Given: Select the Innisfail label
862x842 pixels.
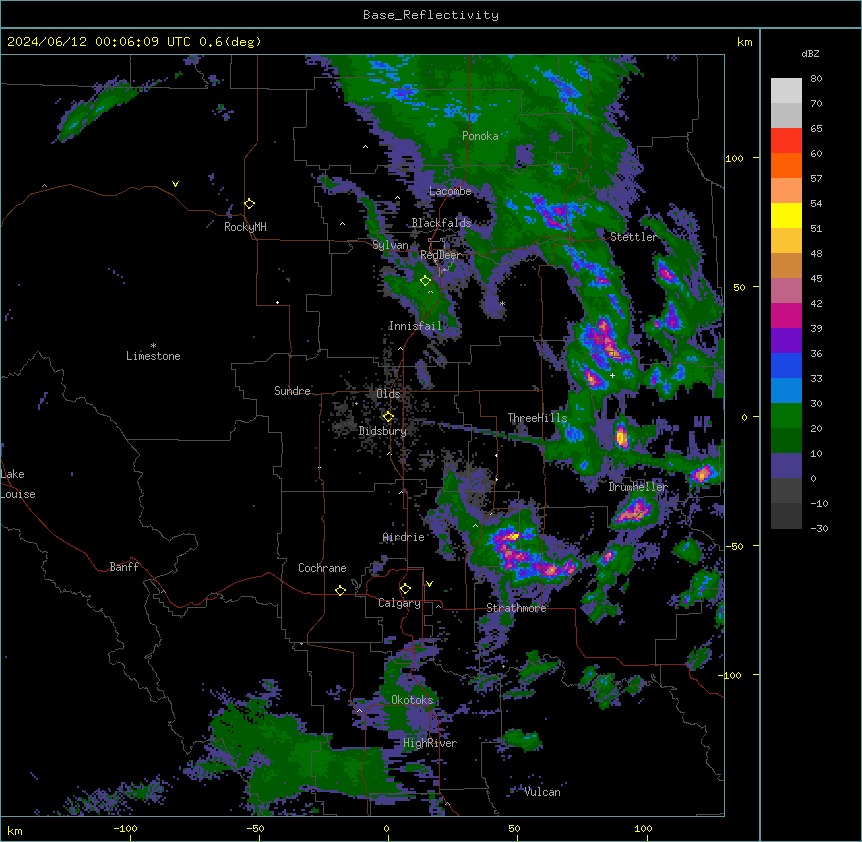Looking at the screenshot, I should (415, 326).
